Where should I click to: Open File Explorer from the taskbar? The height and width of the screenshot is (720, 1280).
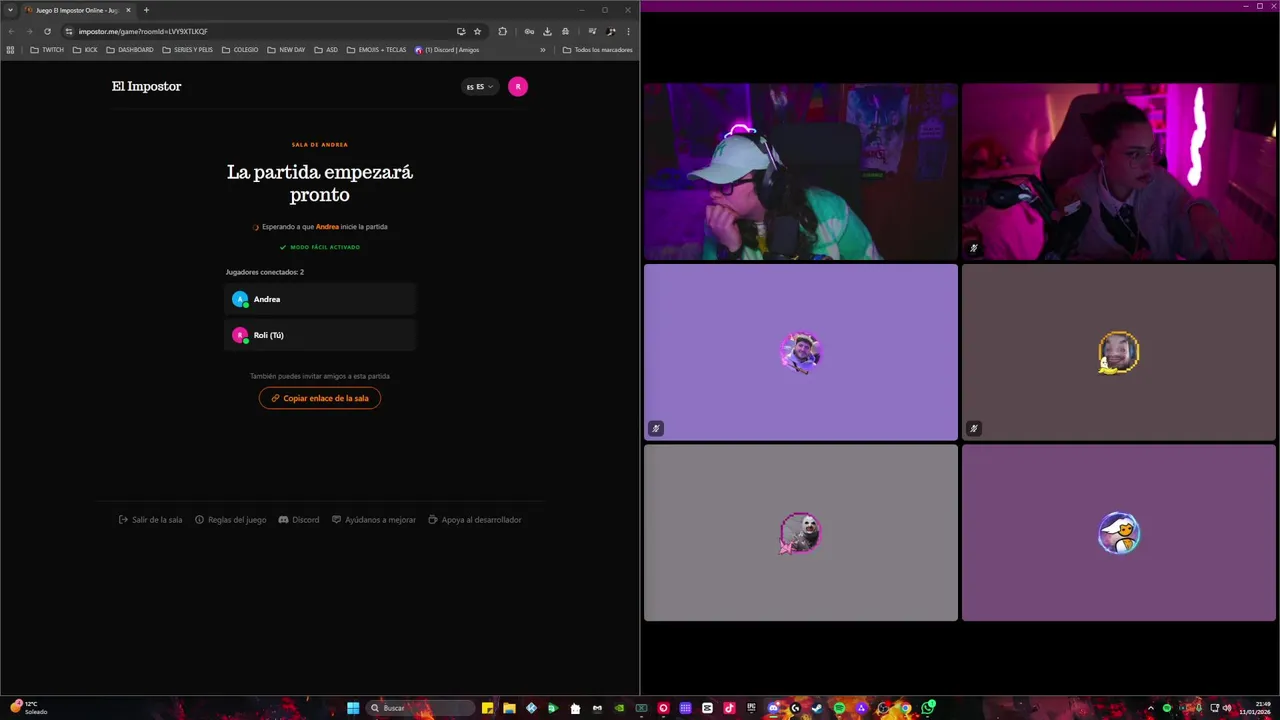point(509,708)
